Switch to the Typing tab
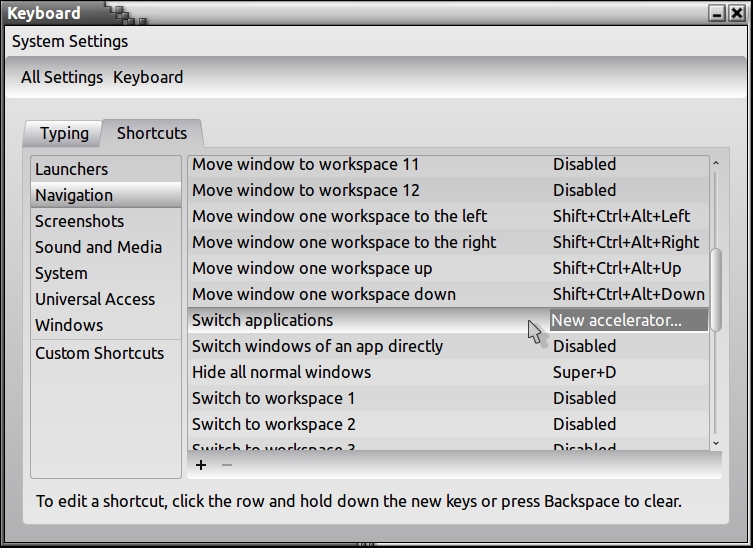The width and height of the screenshot is (753, 548). click(x=64, y=133)
